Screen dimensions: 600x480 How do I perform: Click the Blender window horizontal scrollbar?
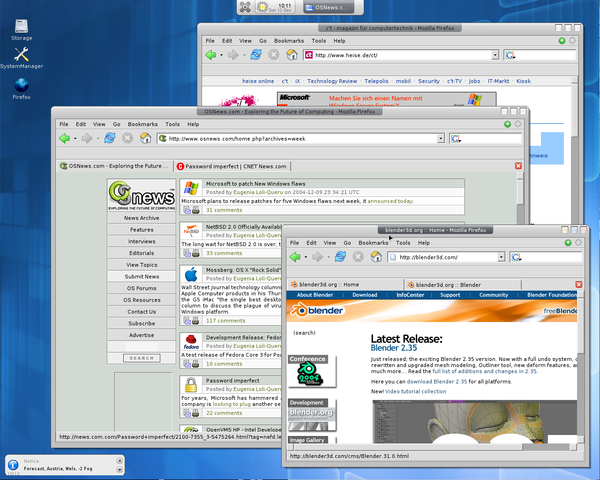[431, 447]
